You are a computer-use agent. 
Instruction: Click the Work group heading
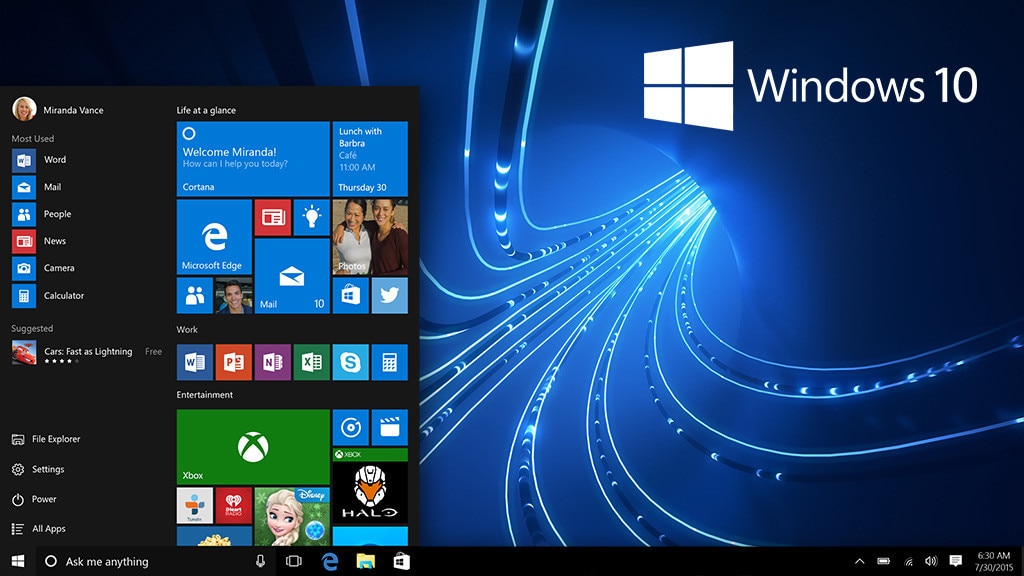pos(187,330)
